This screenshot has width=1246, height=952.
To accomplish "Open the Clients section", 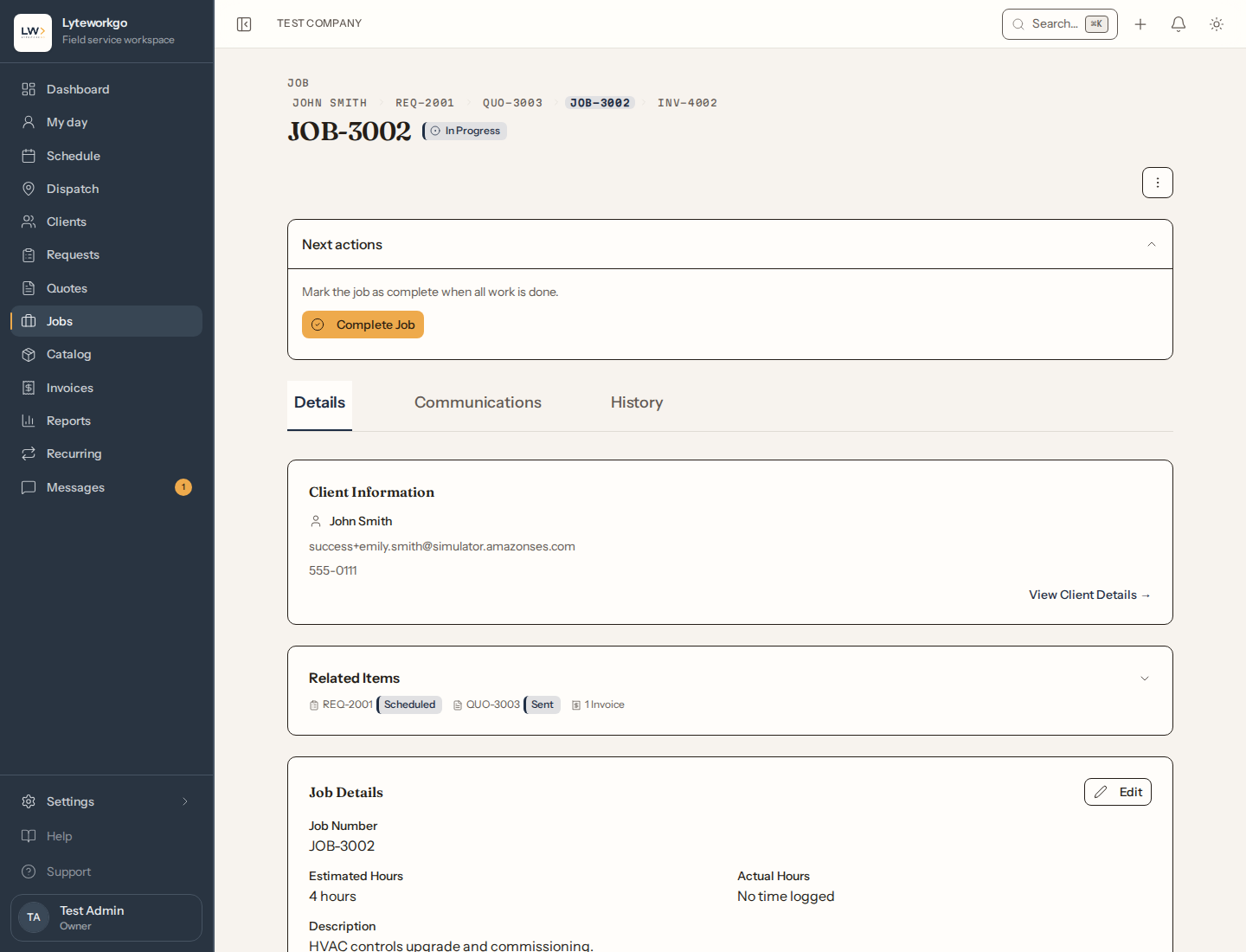I will pyautogui.click(x=106, y=222).
